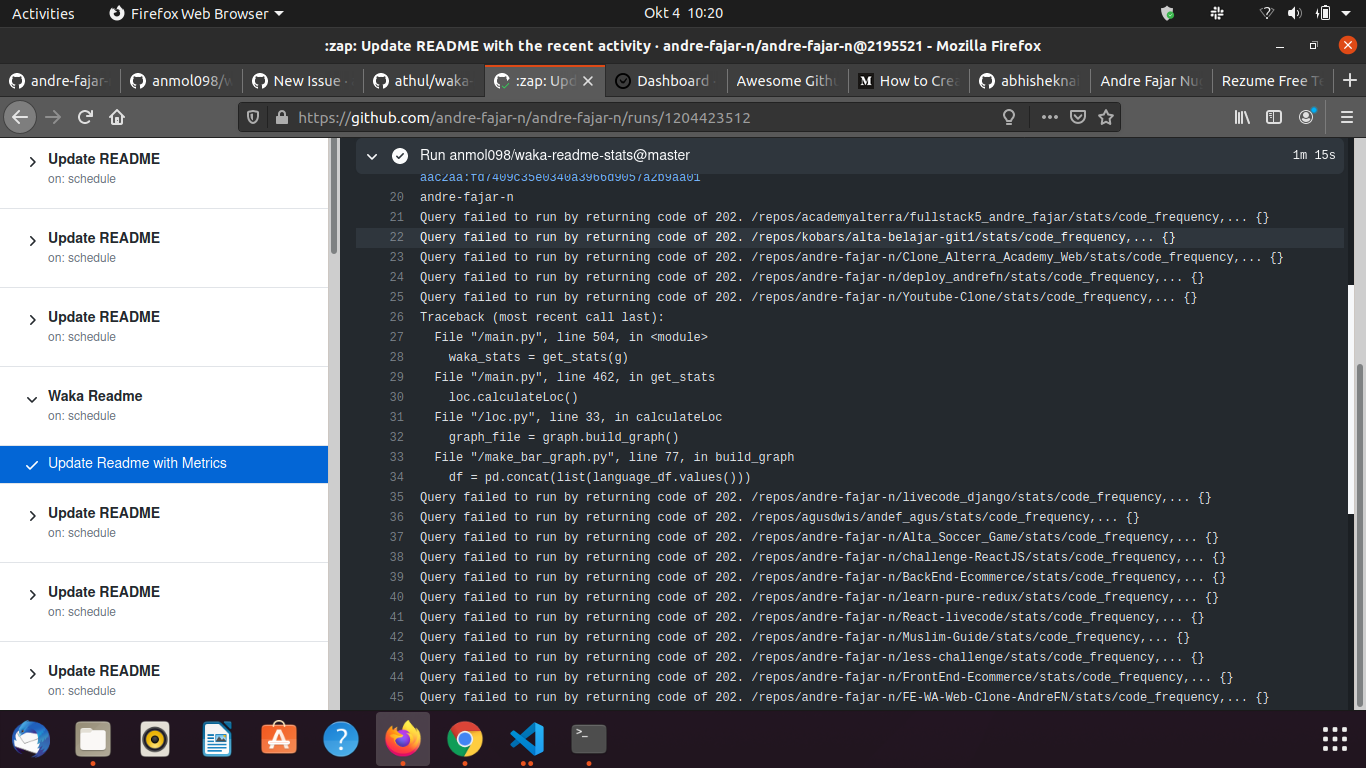
Task: Select Update Readme with Metrics job
Action: click(164, 464)
